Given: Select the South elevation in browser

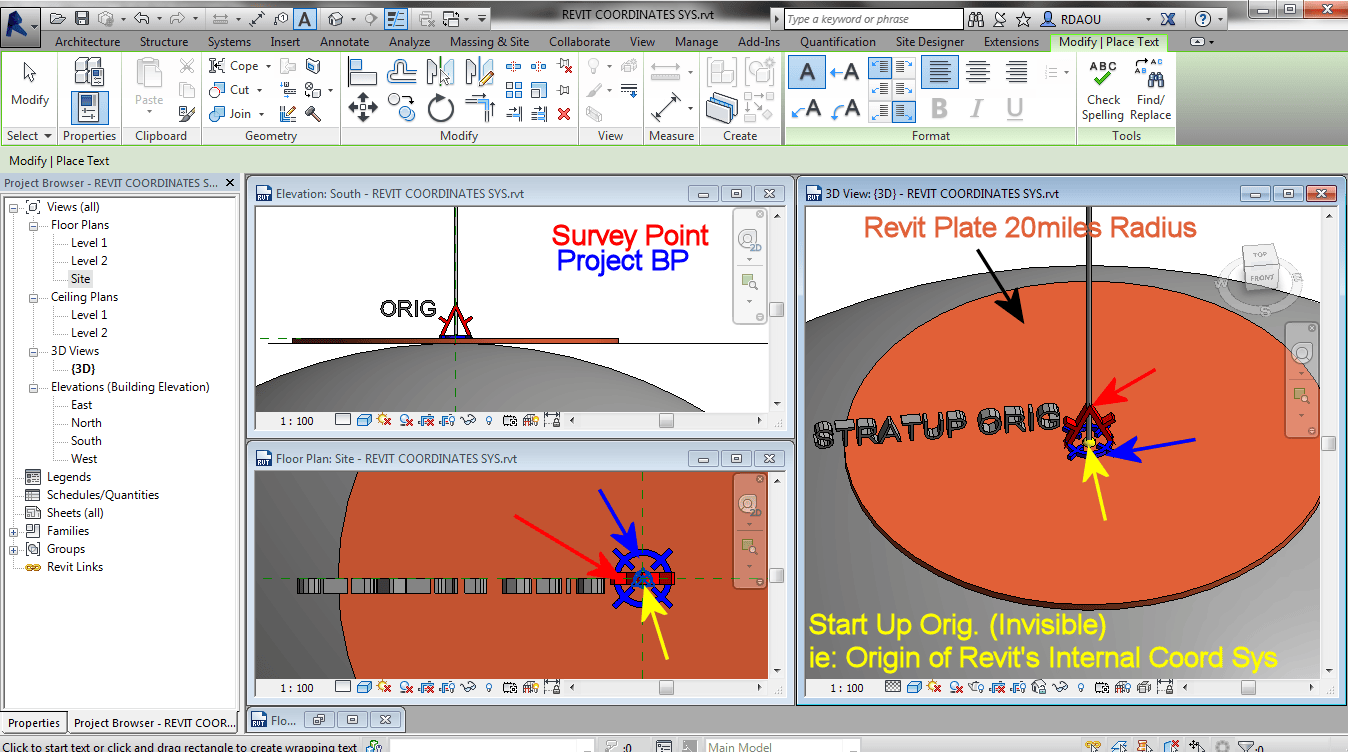Looking at the screenshot, I should [x=86, y=441].
